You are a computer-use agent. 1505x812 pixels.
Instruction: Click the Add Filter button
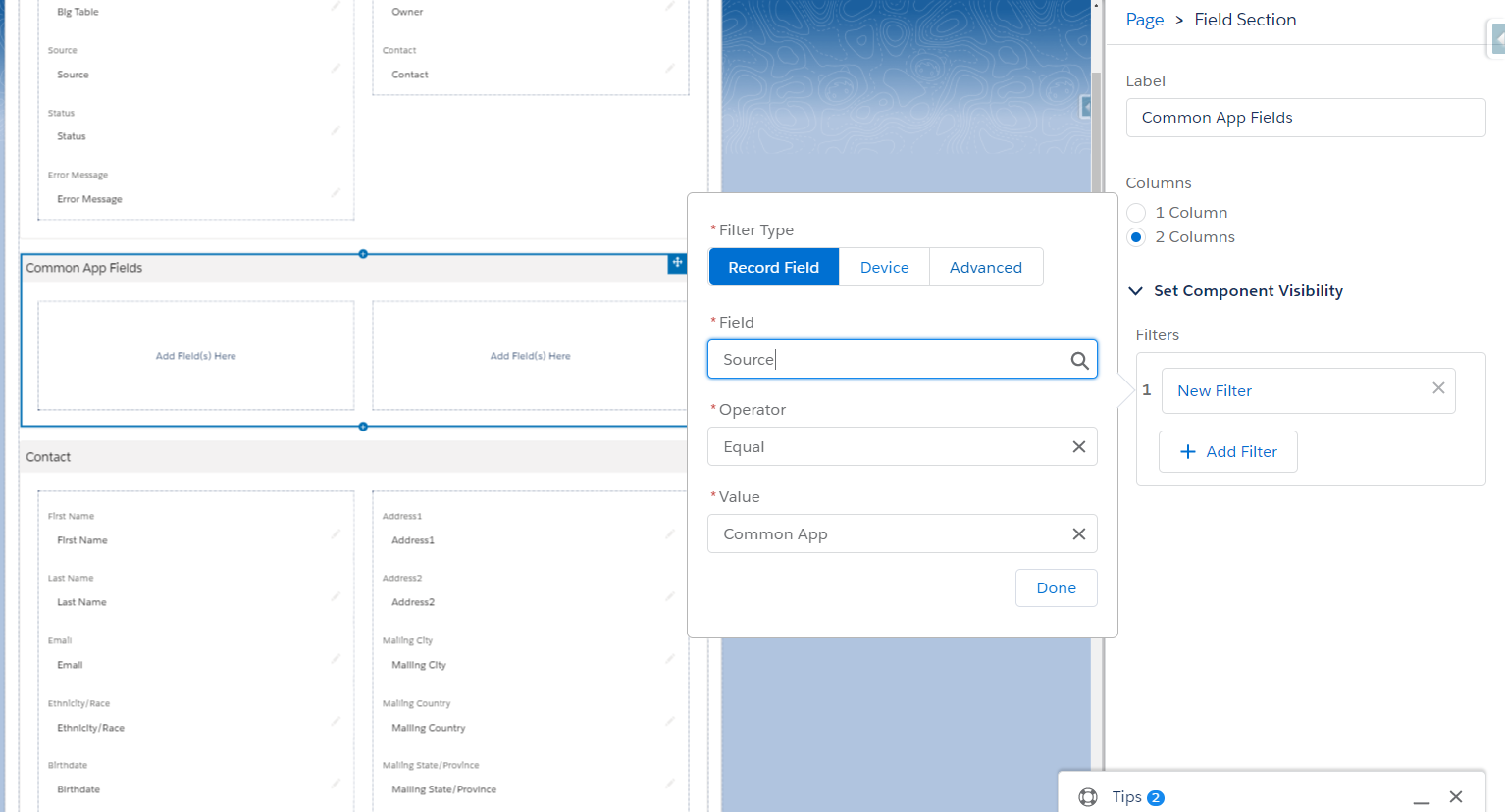point(1227,452)
